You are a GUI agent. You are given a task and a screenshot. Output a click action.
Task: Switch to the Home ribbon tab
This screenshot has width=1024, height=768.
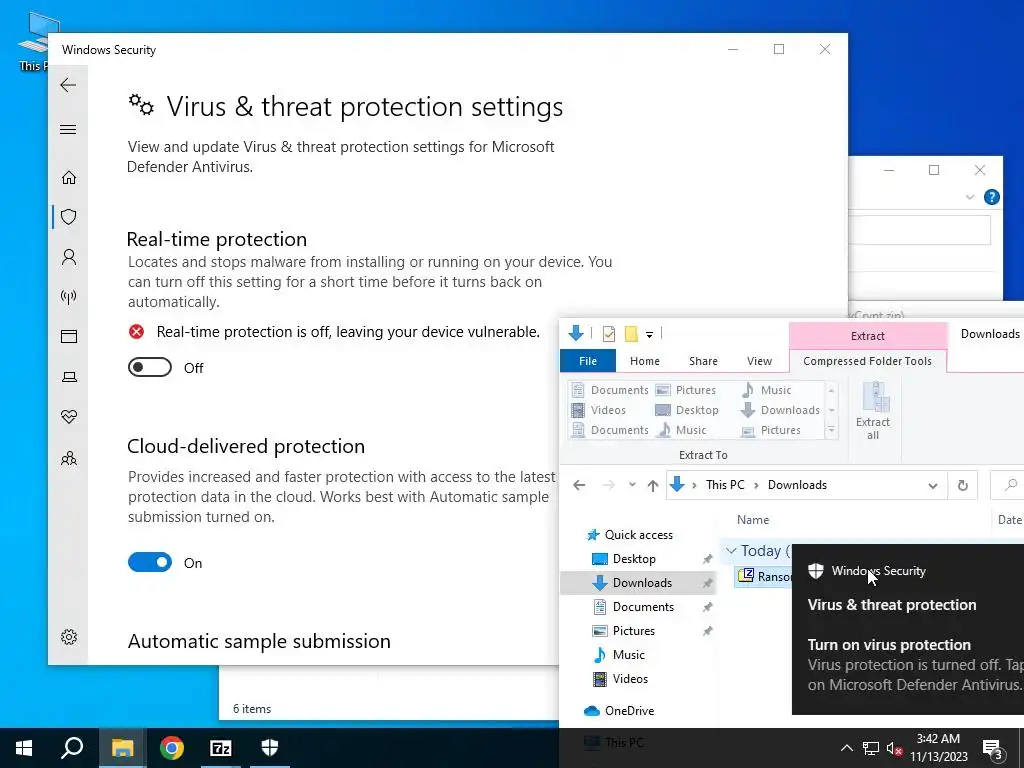click(645, 361)
